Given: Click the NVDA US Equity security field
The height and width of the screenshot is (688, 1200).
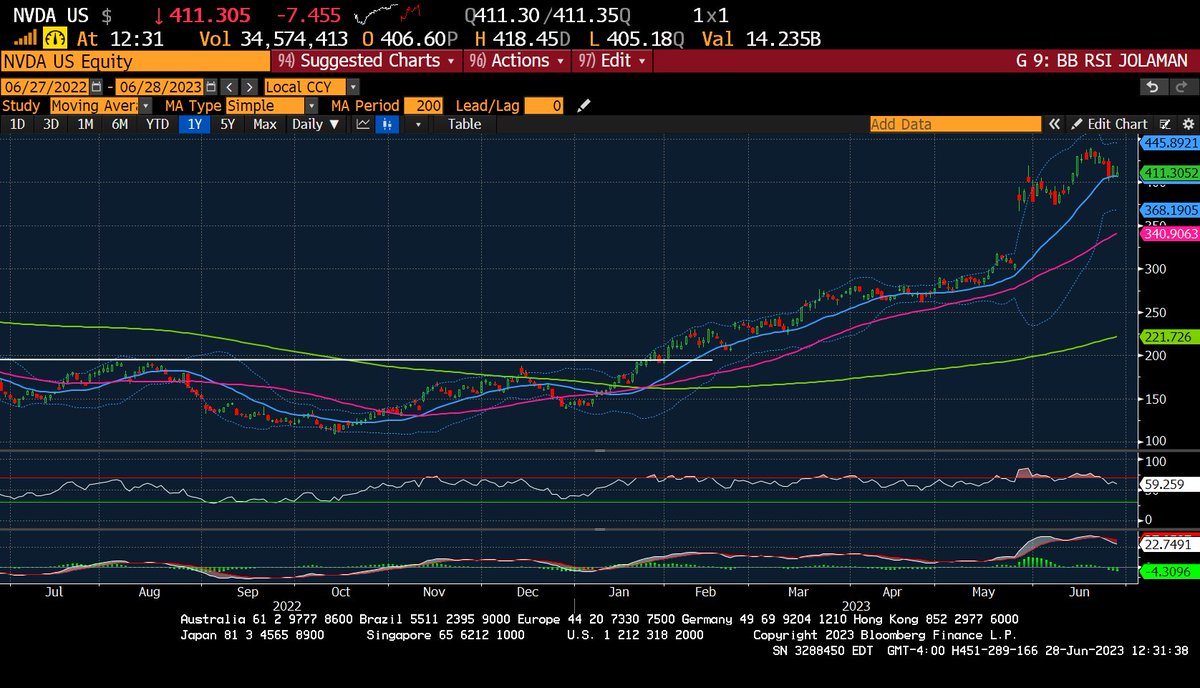Looking at the screenshot, I should (136, 61).
